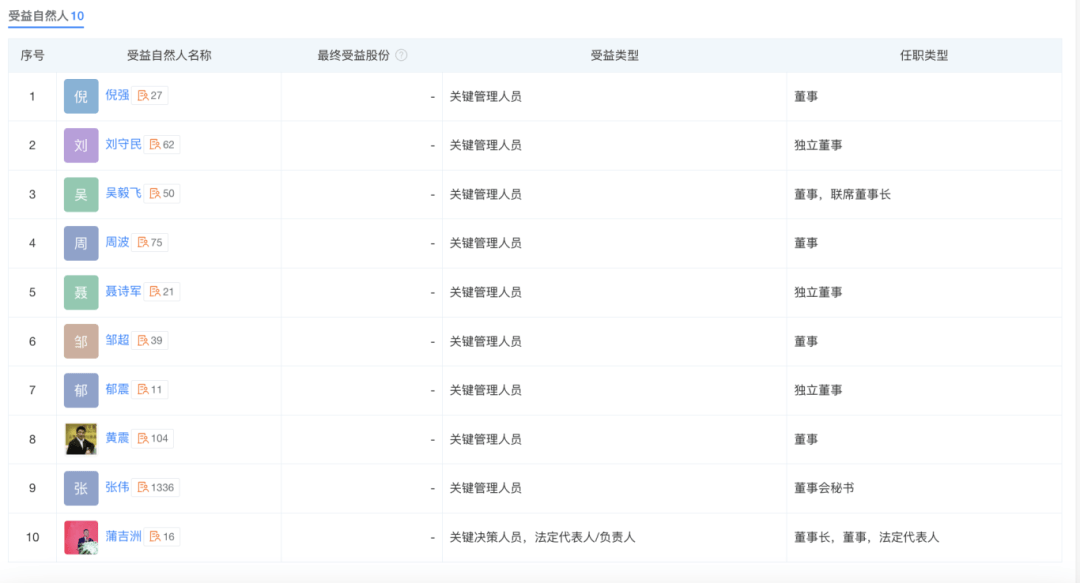Image resolution: width=1080 pixels, height=583 pixels.
Task: Open 蒲吉洲's related companies badge 16
Action: (x=162, y=536)
